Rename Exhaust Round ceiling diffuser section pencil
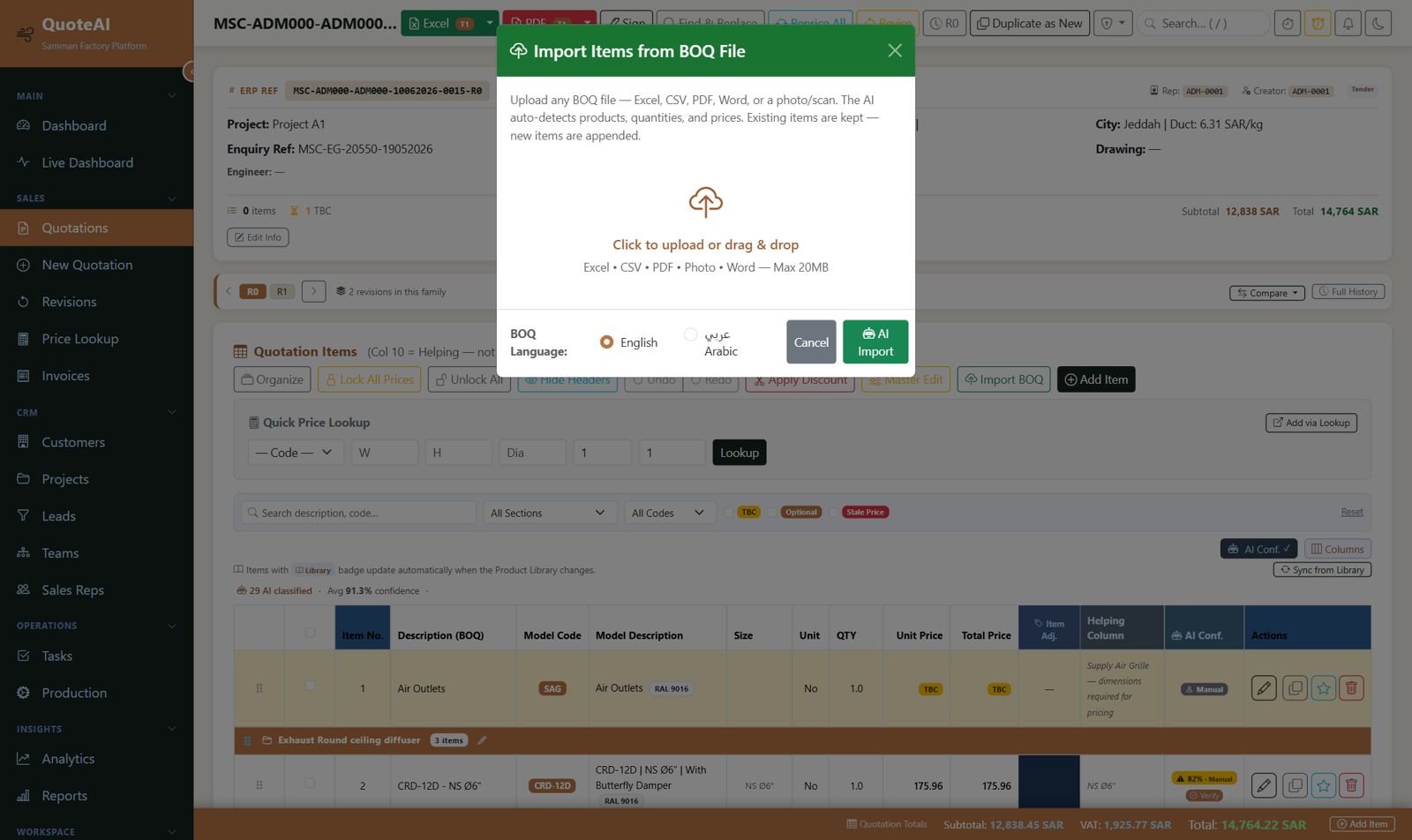1412x840 pixels. pyautogui.click(x=482, y=740)
